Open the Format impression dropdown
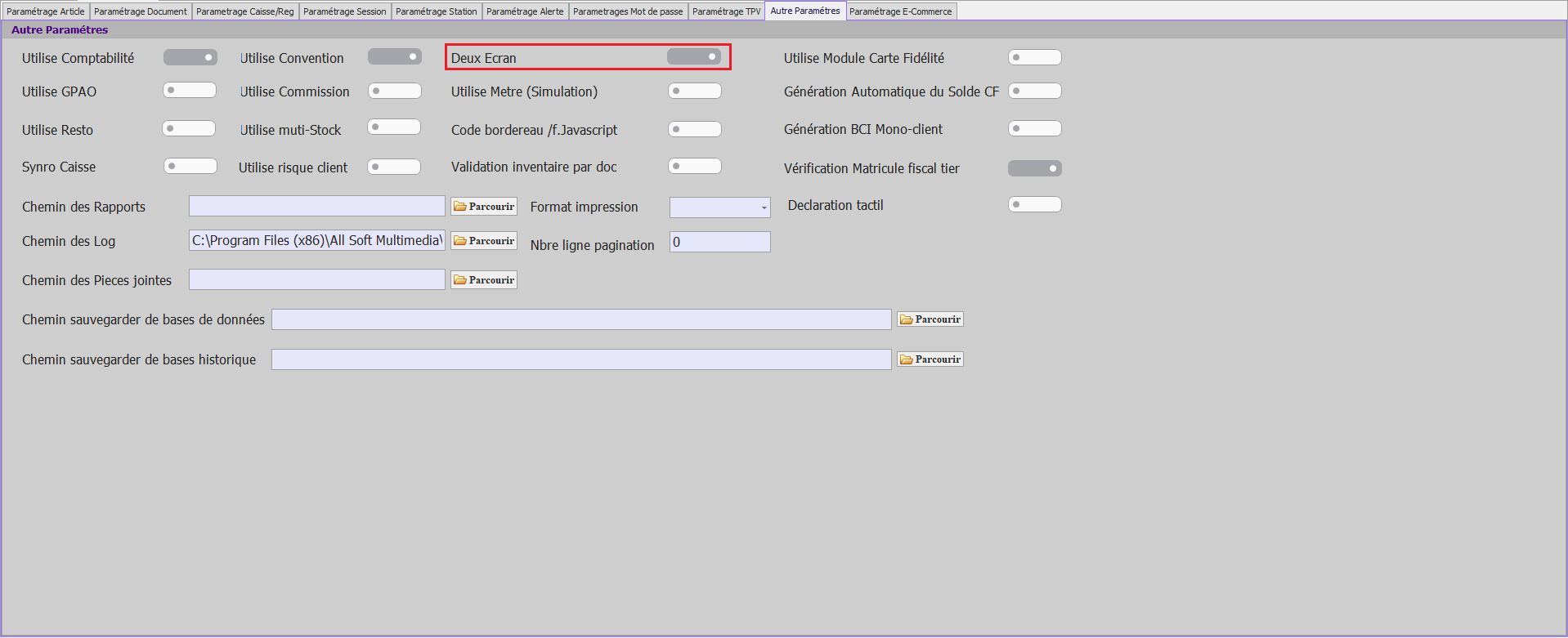This screenshot has height=638, width=1568. [720, 207]
